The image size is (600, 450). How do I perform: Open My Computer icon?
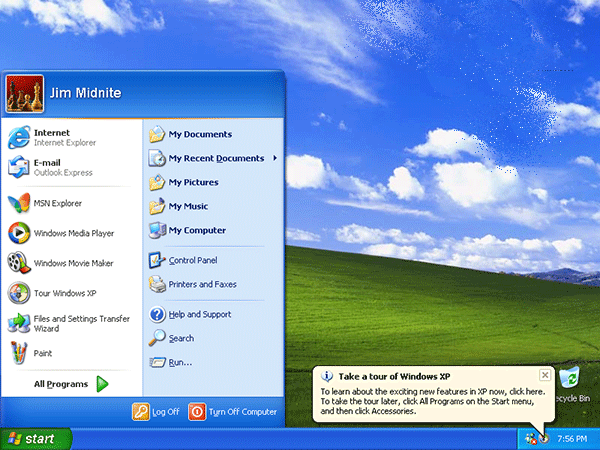click(x=157, y=230)
